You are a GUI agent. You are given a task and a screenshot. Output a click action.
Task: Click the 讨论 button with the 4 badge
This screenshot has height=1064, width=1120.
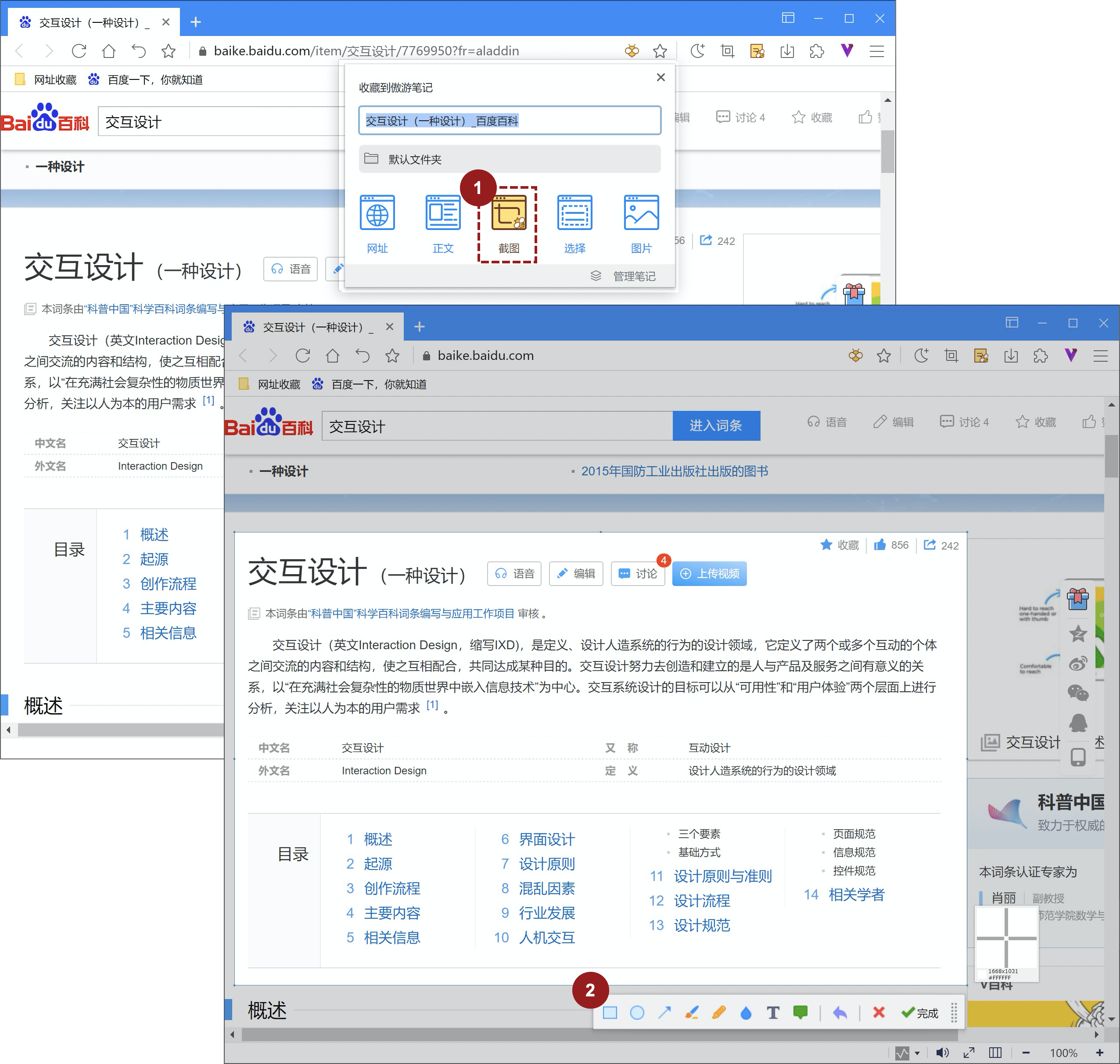coord(638,573)
